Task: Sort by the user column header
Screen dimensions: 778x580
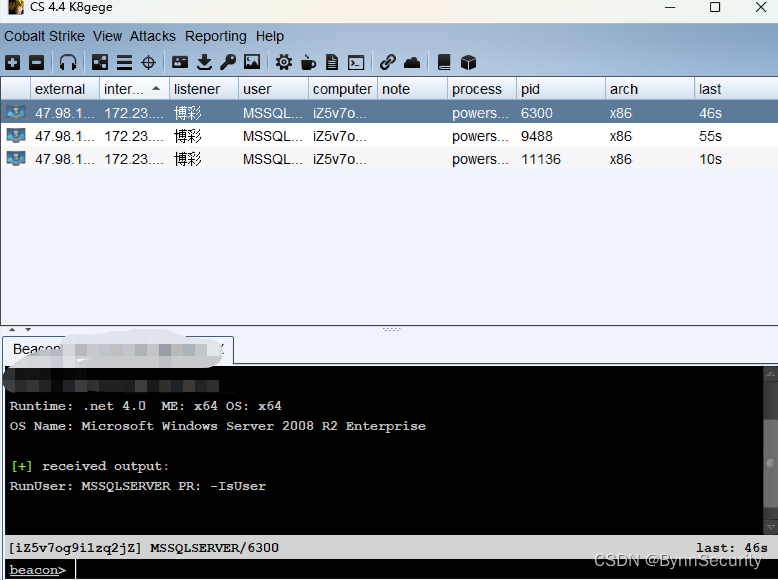Action: point(273,89)
